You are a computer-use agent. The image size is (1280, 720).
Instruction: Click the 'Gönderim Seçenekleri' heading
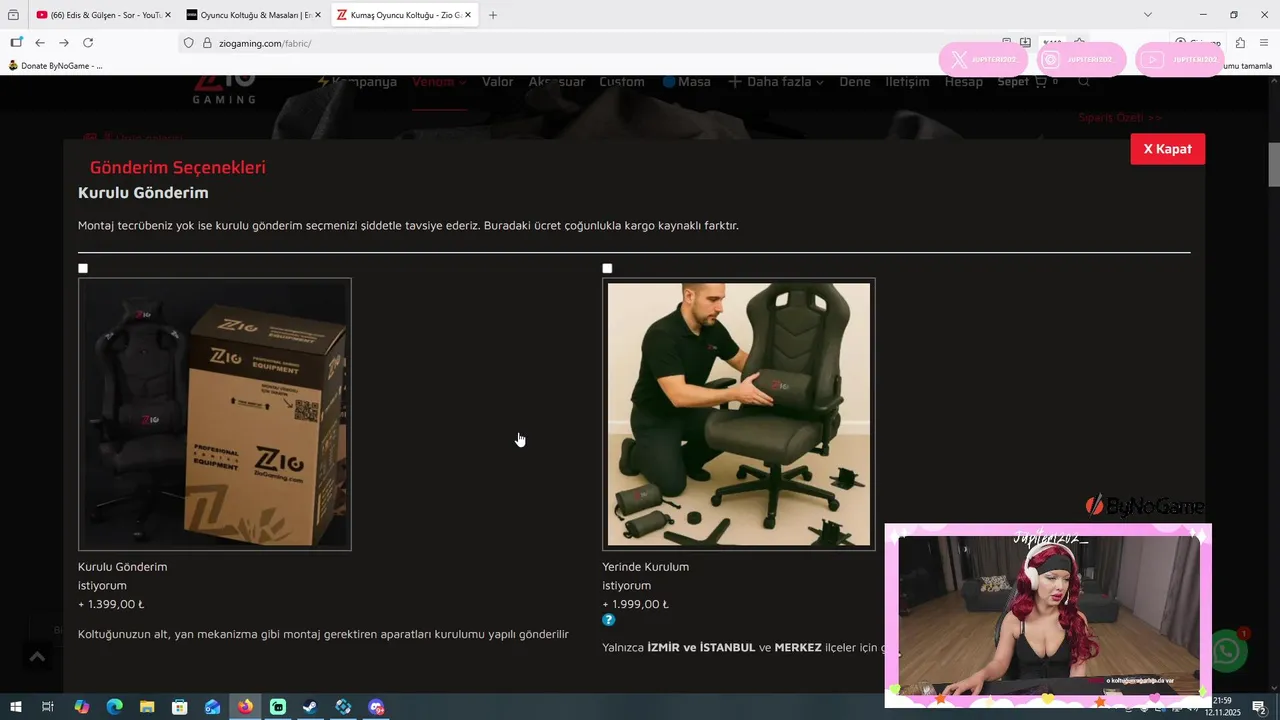point(178,168)
